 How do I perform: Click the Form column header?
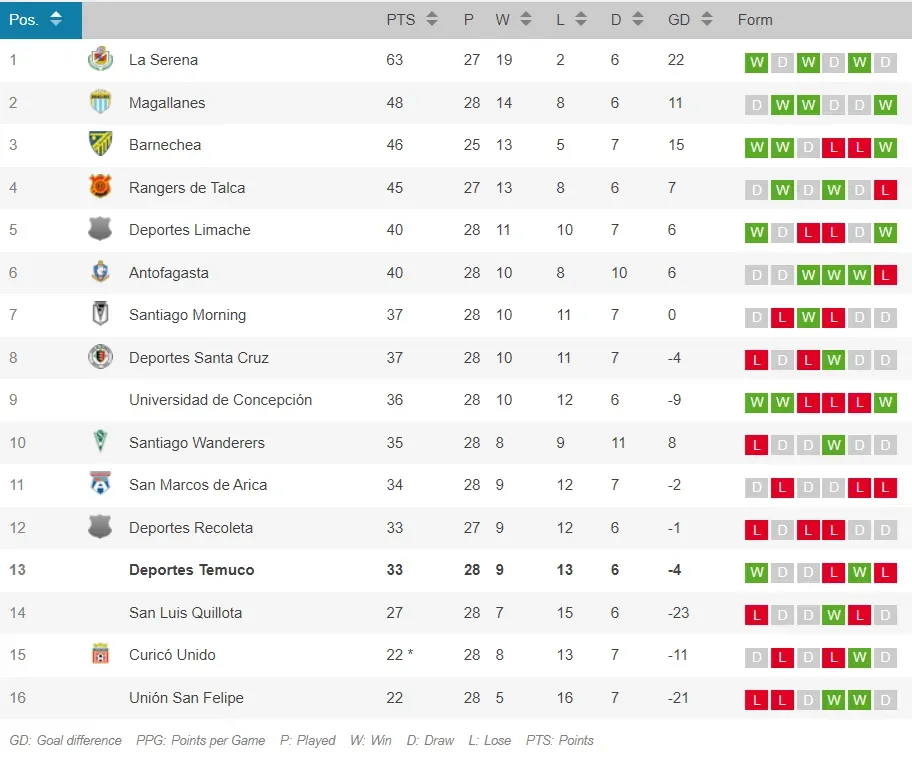tap(755, 19)
